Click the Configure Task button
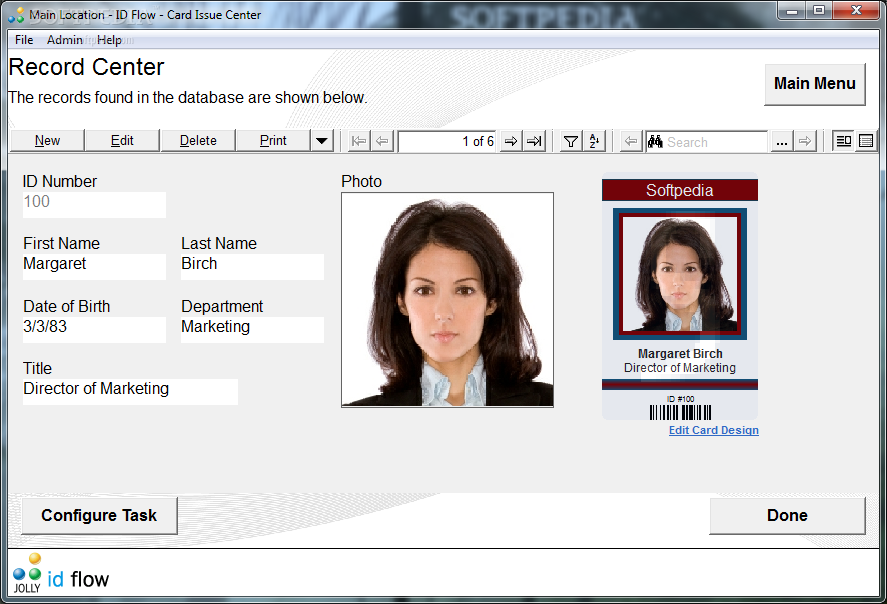887x604 pixels. 99,515
